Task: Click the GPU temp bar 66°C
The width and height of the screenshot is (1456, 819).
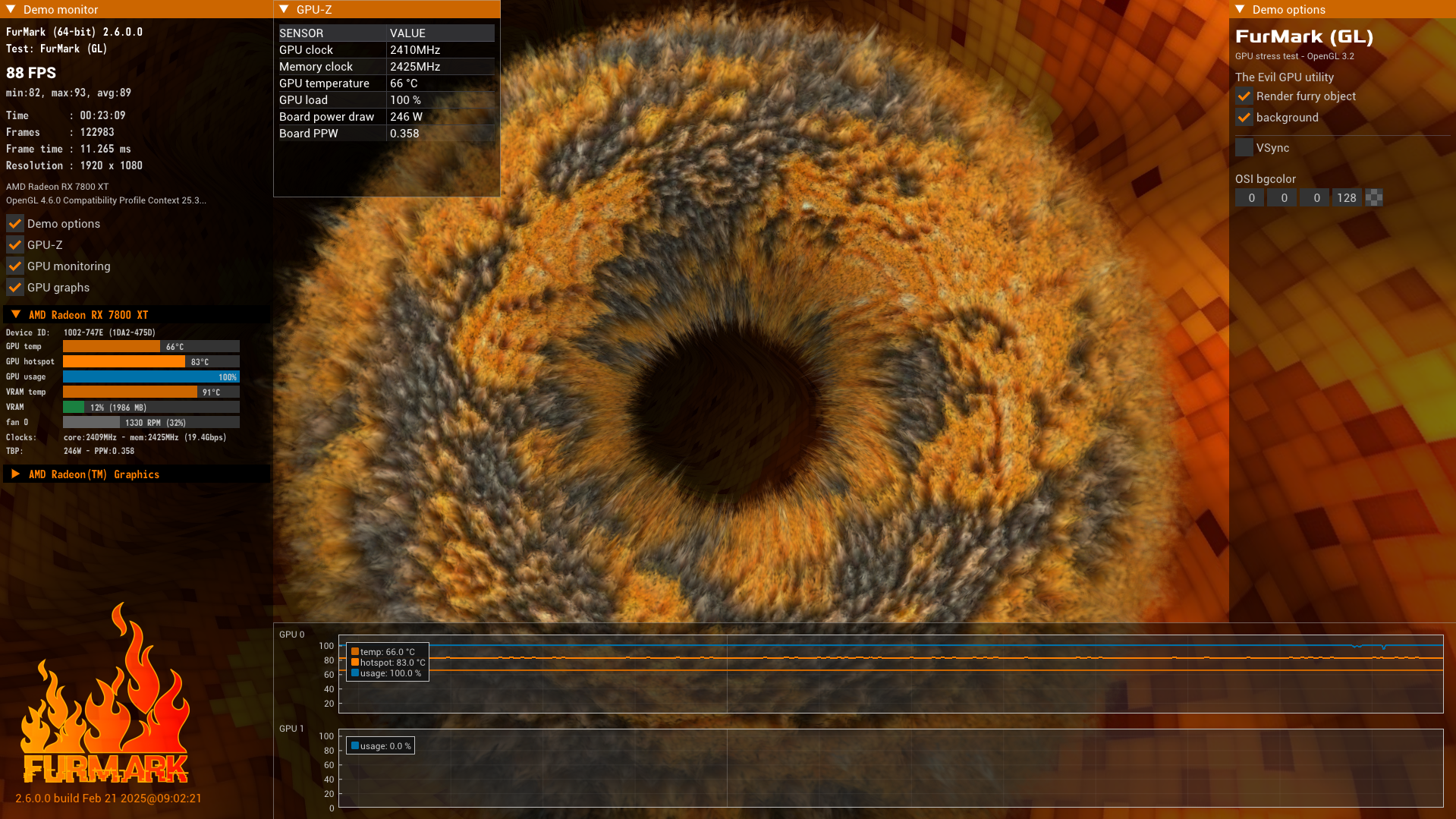Action: (x=151, y=346)
